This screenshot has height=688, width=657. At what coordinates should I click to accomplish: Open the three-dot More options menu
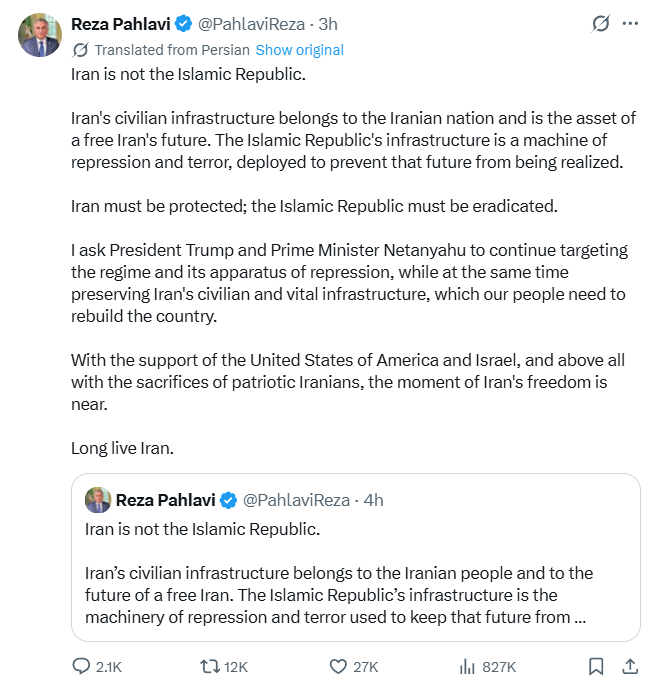(630, 23)
